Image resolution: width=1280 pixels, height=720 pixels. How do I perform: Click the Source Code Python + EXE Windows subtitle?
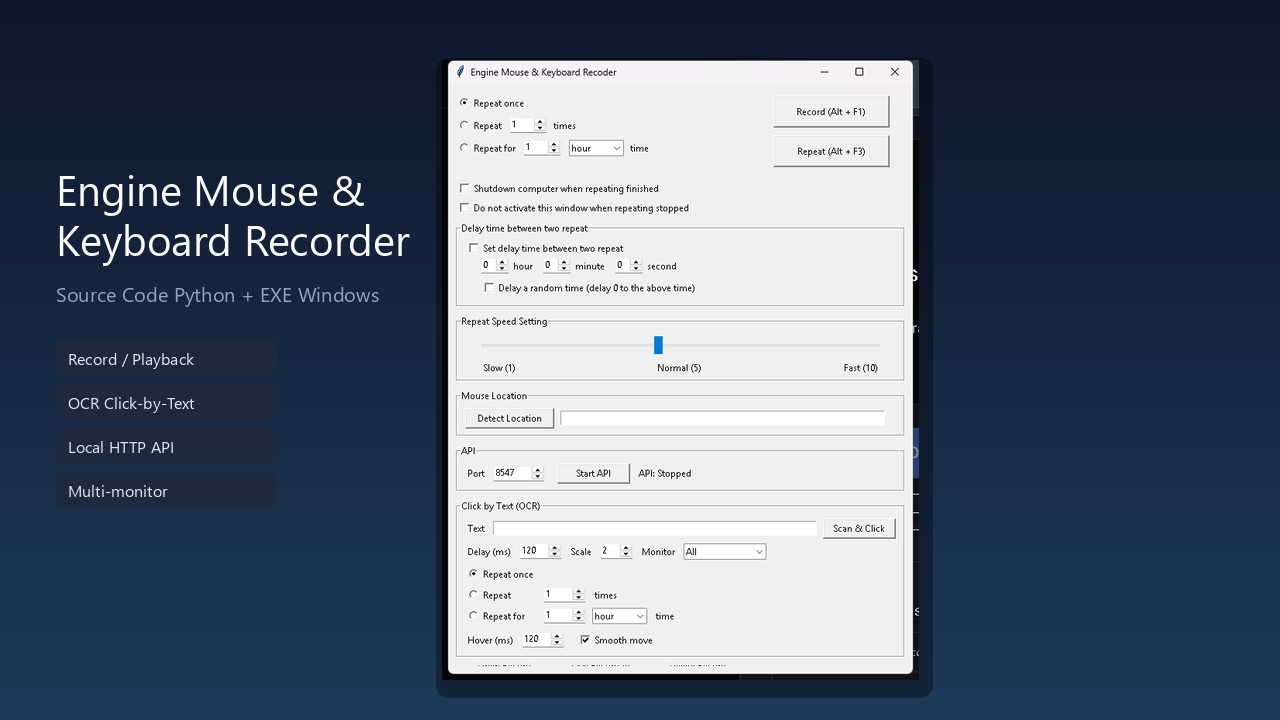(218, 295)
